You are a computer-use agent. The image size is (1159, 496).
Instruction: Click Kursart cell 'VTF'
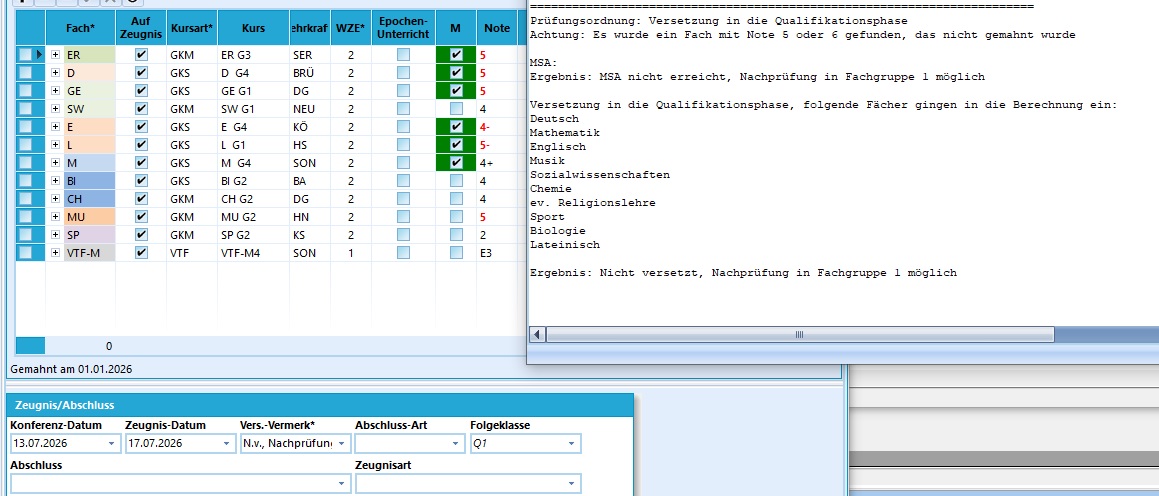[x=192, y=253]
